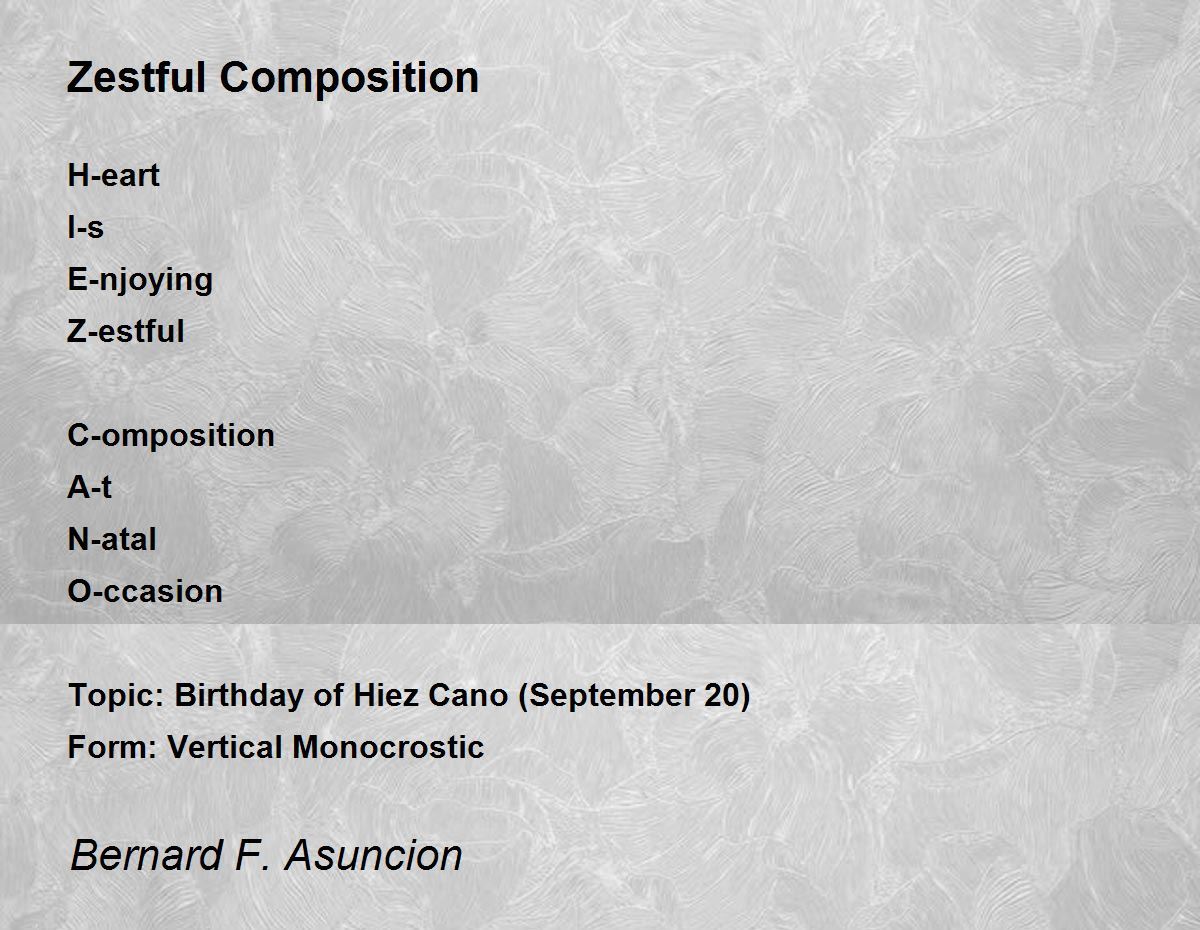Select the 'N-atal' line
Viewport: 1200px width, 930px height.
(112, 539)
